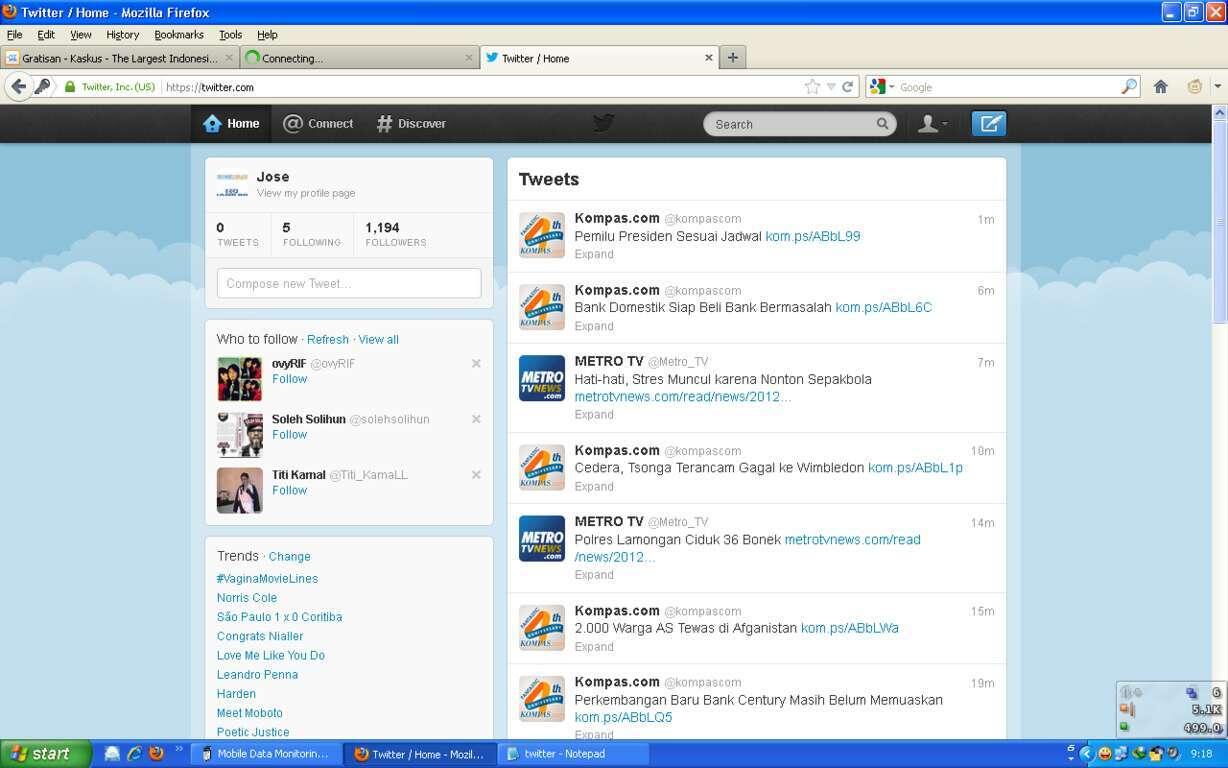Viewport: 1228px width, 768px height.
Task: Dismiss the ovyRIF follow suggestion
Action: tap(476, 364)
